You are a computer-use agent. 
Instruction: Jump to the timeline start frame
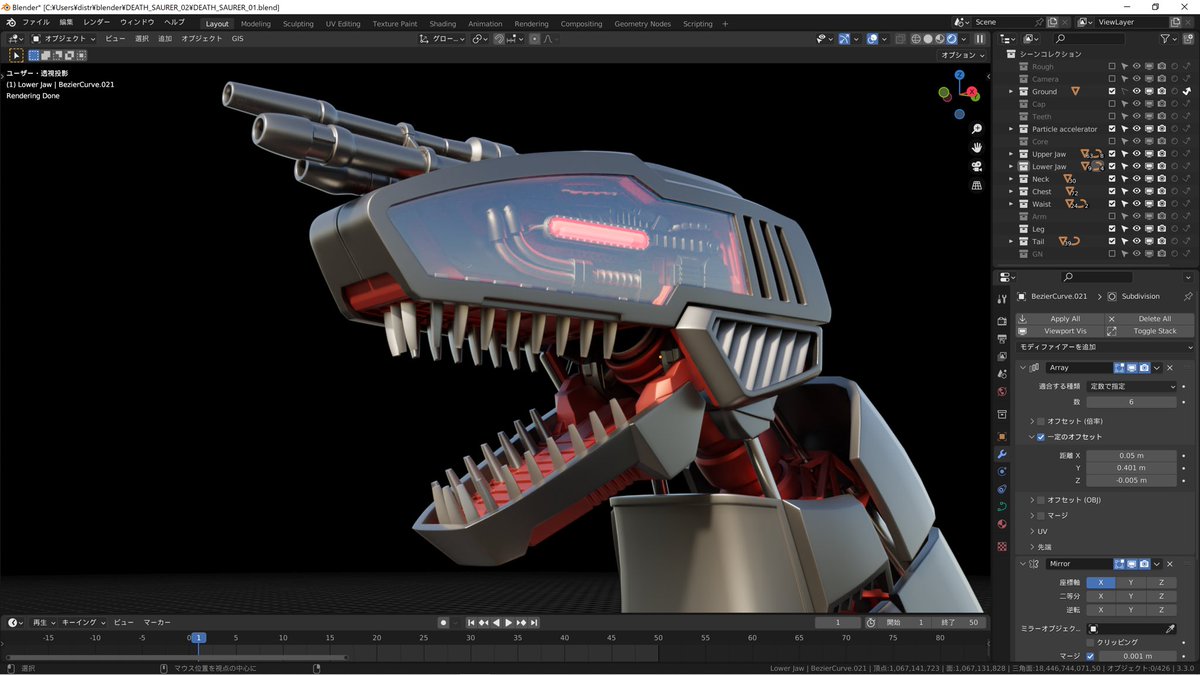point(472,622)
